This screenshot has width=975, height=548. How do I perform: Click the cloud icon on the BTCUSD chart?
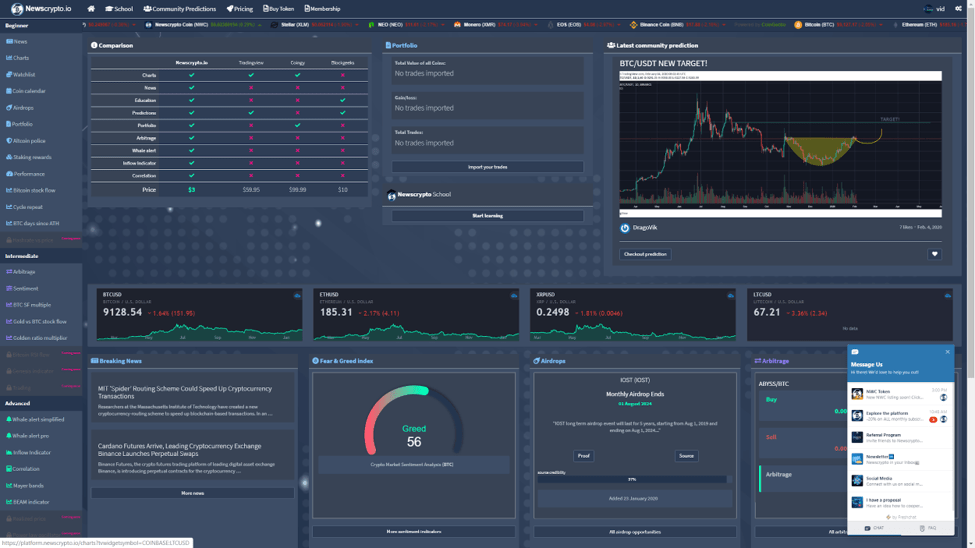click(297, 296)
